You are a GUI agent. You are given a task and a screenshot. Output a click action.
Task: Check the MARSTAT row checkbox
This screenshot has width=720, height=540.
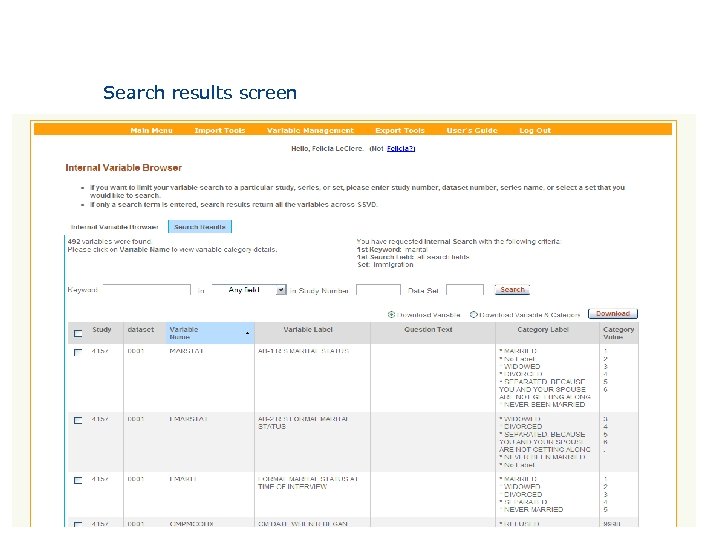coord(78,352)
